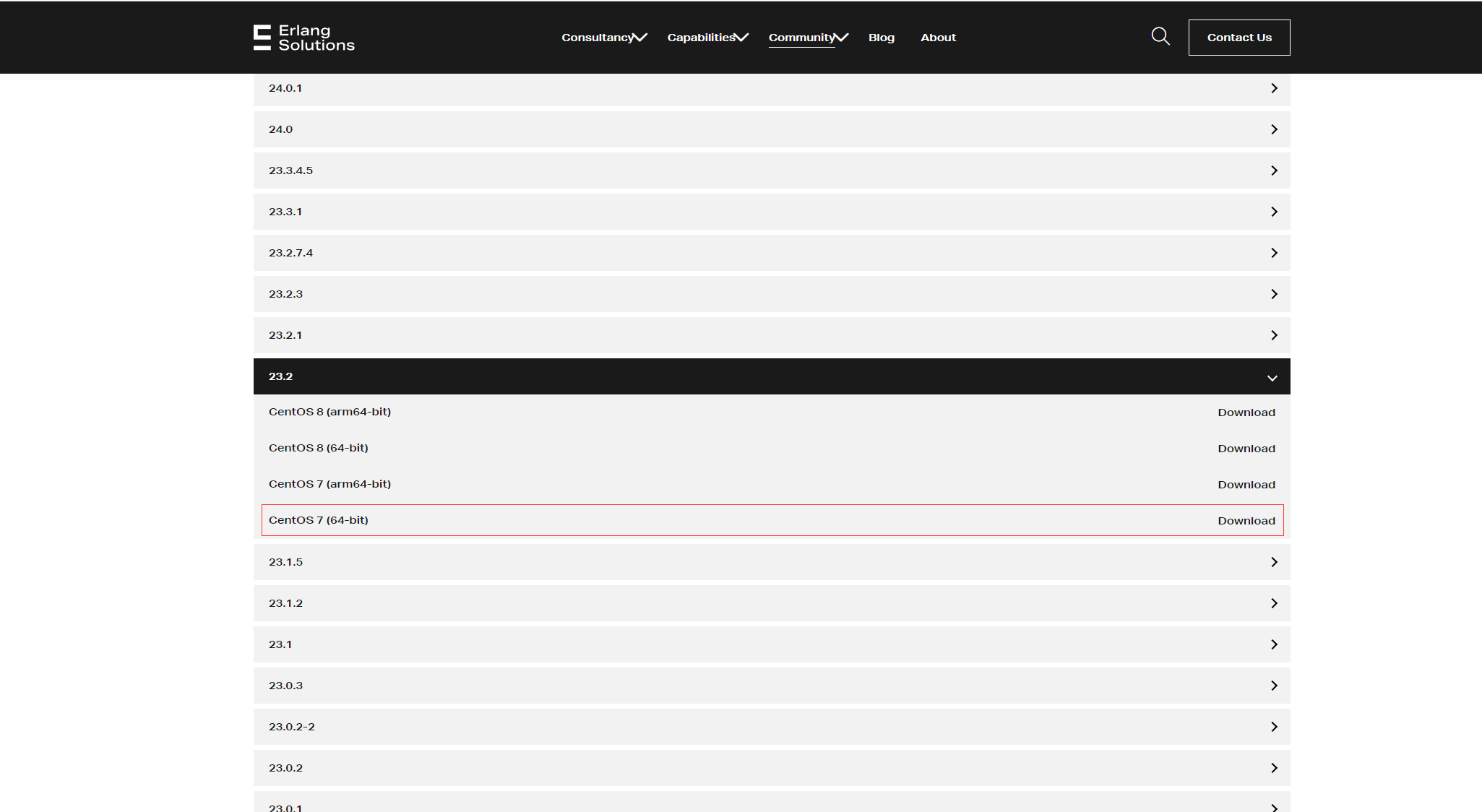Open the Community dropdown menu
Viewport: 1482px width, 812px height.
coord(808,38)
